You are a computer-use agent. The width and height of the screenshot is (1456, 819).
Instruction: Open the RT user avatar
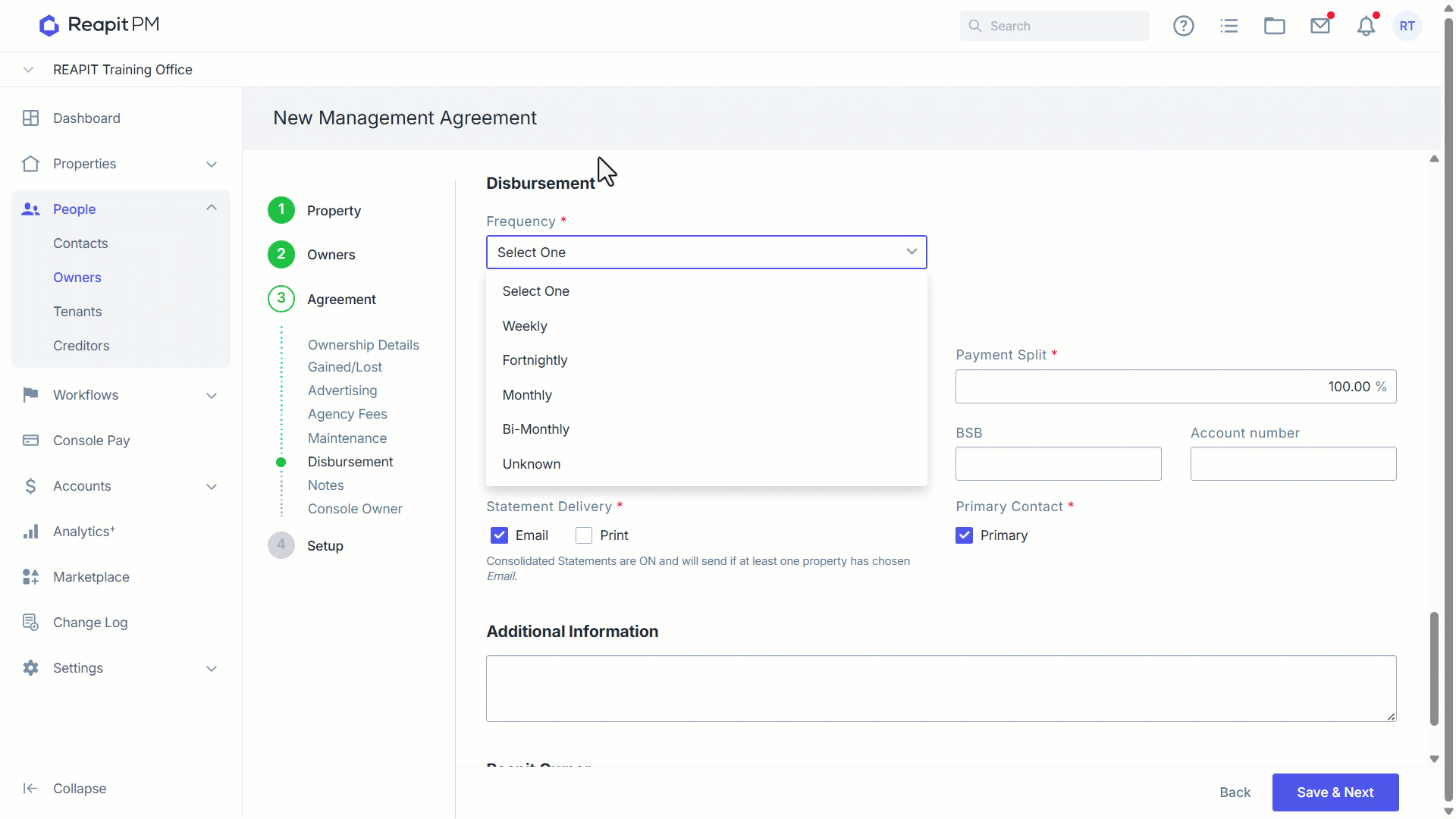[x=1407, y=26]
